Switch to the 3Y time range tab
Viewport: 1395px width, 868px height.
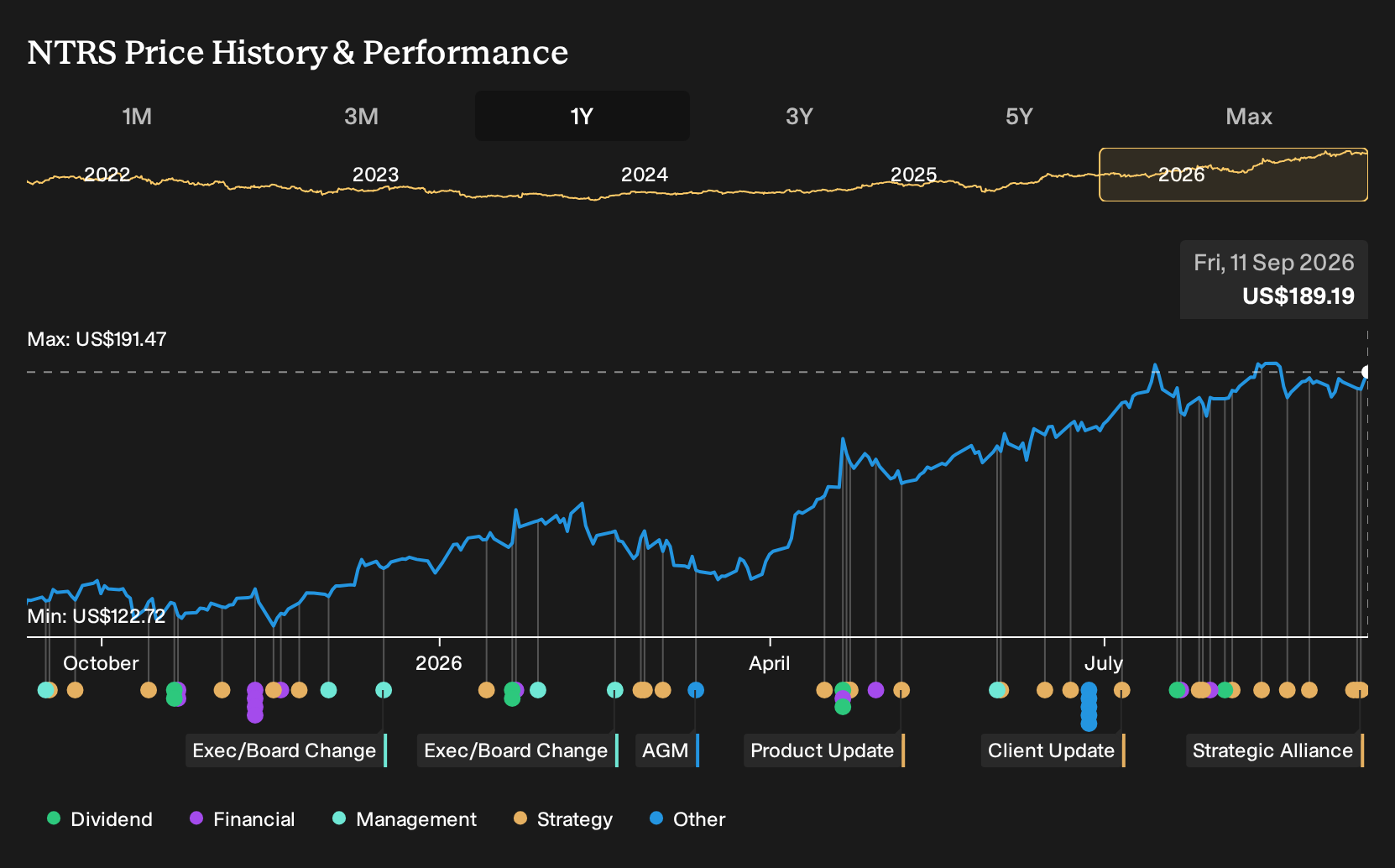[x=799, y=116]
